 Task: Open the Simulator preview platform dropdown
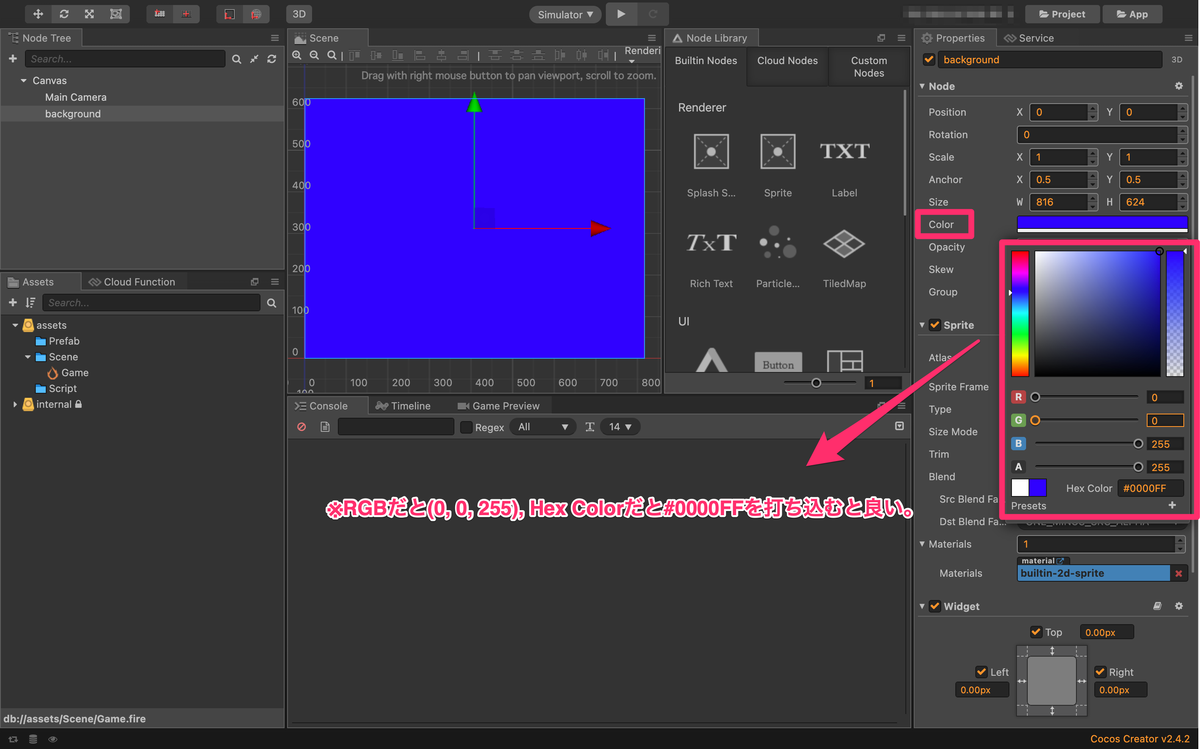[x=566, y=14]
